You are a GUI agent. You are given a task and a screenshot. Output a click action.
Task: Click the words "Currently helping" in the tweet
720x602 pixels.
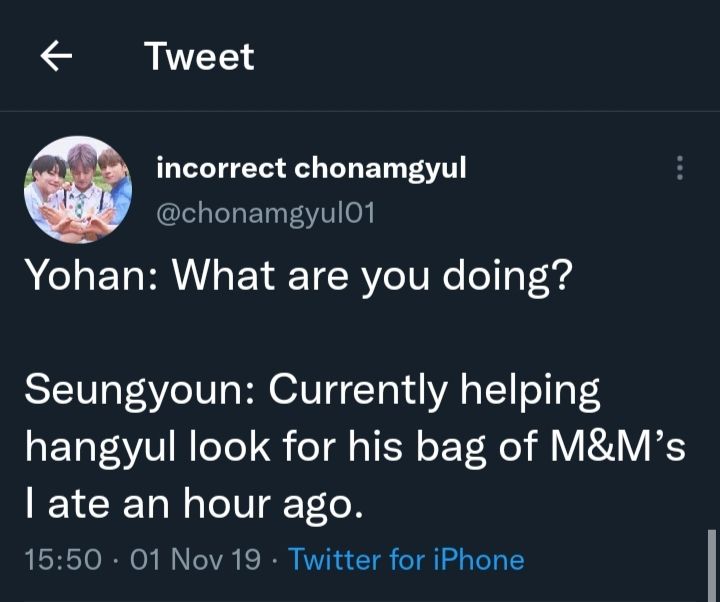pyautogui.click(x=430, y=391)
